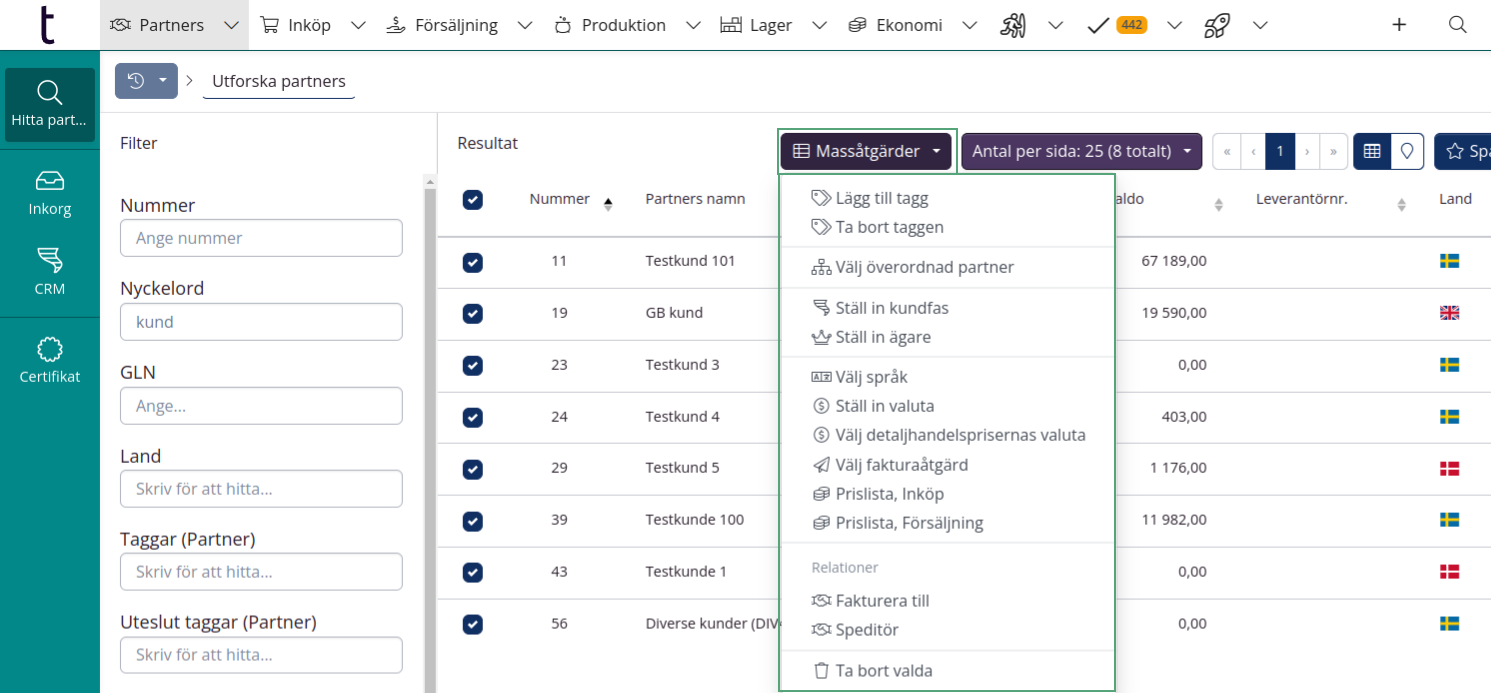Open Inkorg in the left sidebar
This screenshot has width=1491, height=693.
coord(49,192)
